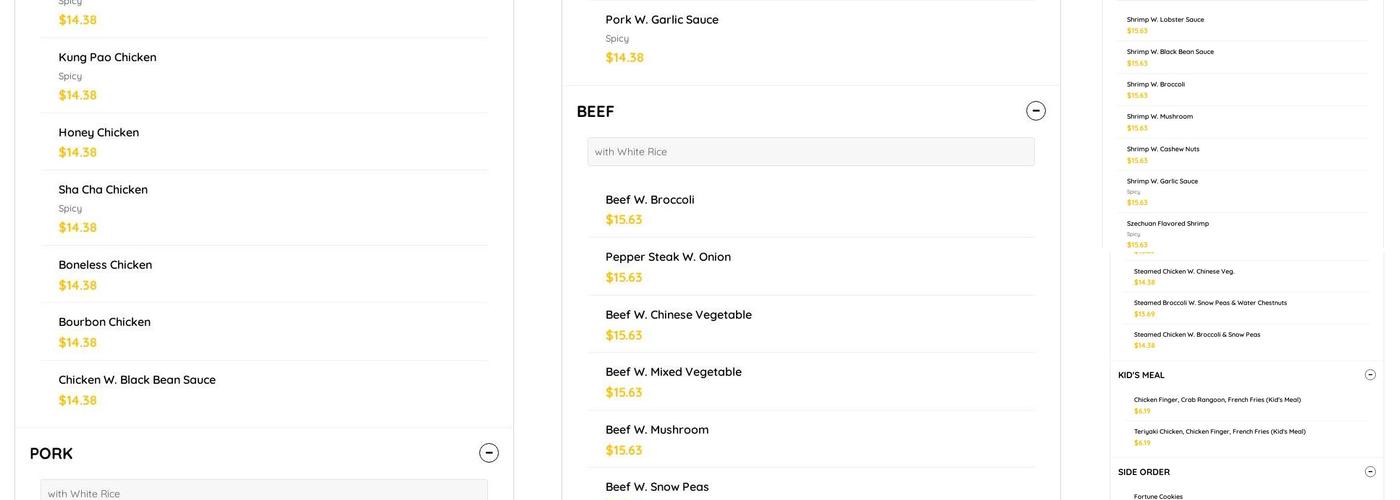Select Beef W. Mixed Vegetable
The height and width of the screenshot is (500, 1400).
(x=673, y=372)
